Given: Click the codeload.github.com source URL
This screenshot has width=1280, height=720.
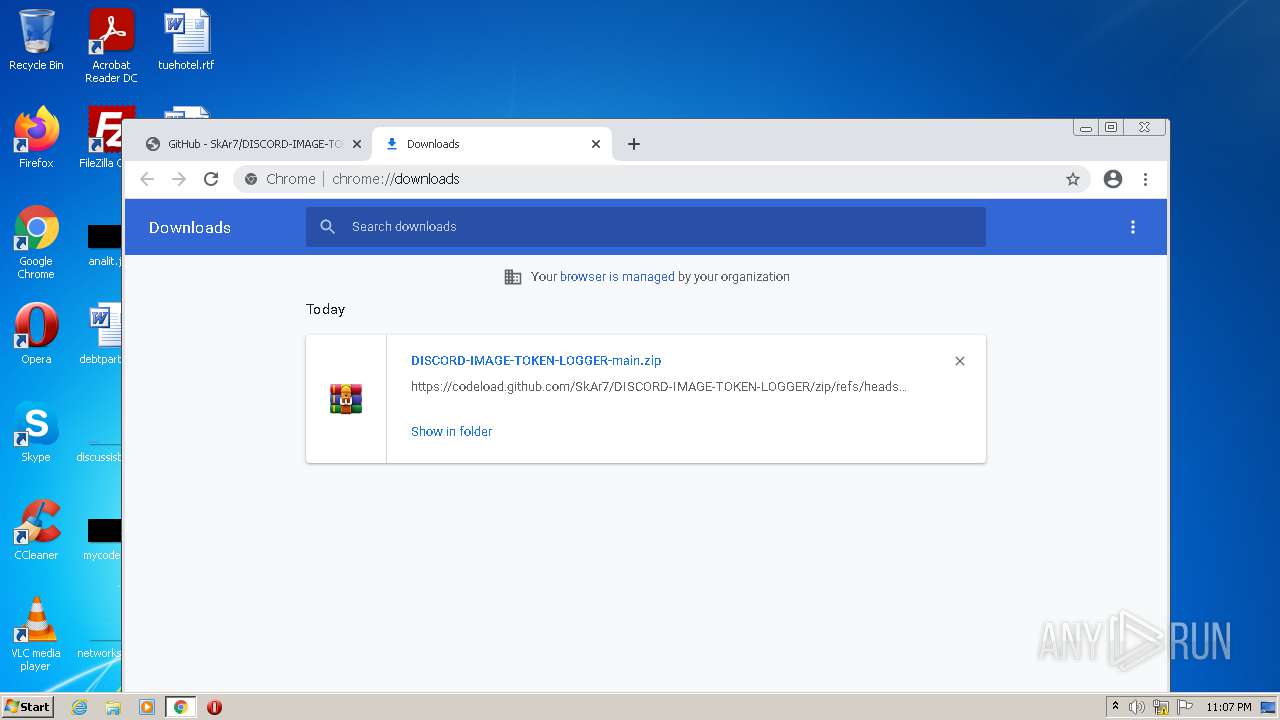Looking at the screenshot, I should click(659, 387).
